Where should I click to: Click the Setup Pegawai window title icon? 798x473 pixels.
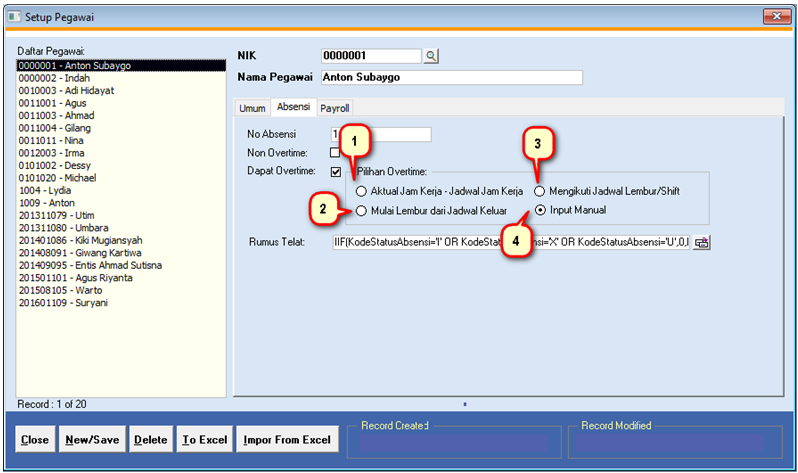[x=12, y=15]
